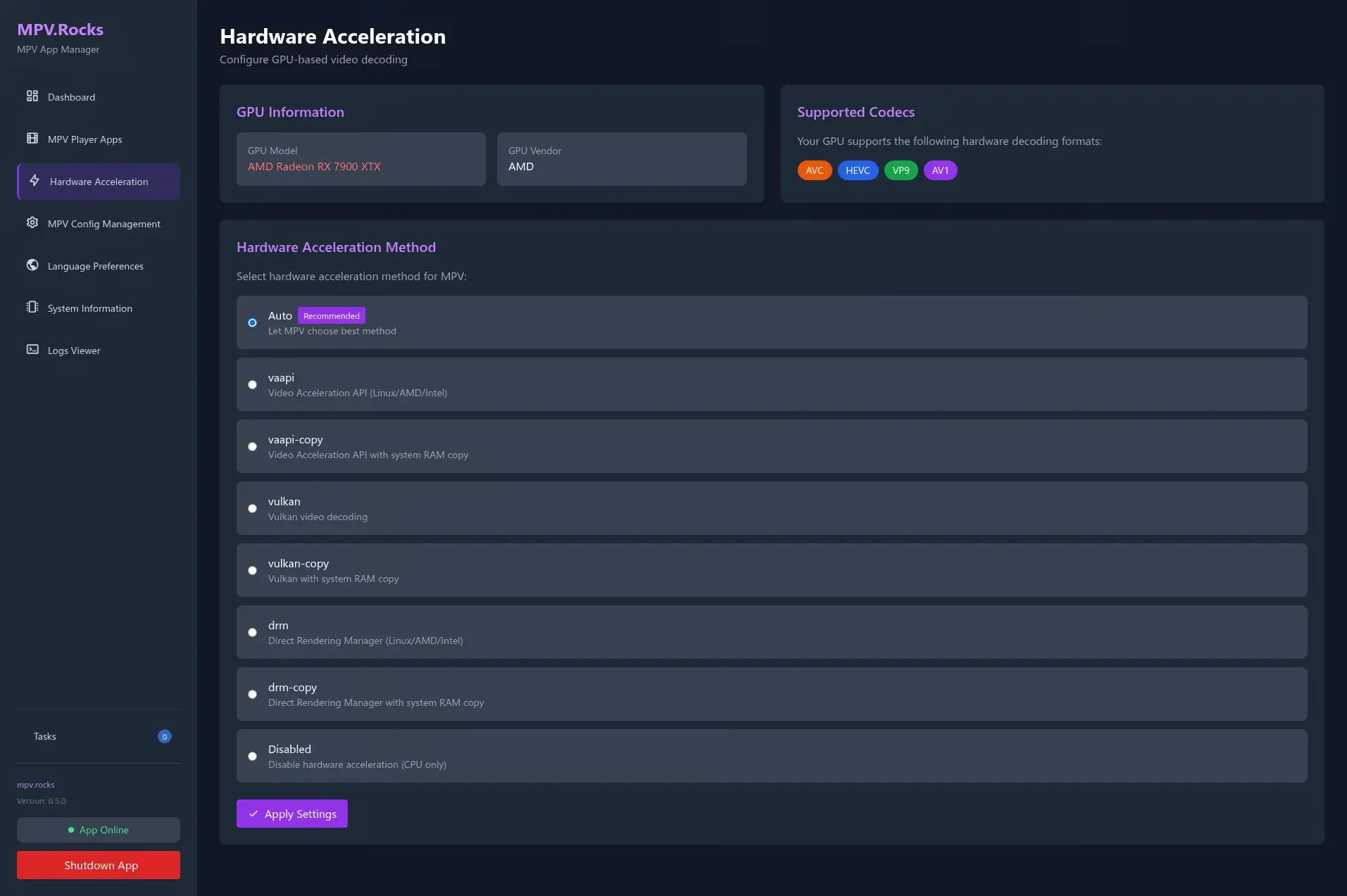Open the System Information menu item
Screen dimensions: 1347x896
(89, 308)
